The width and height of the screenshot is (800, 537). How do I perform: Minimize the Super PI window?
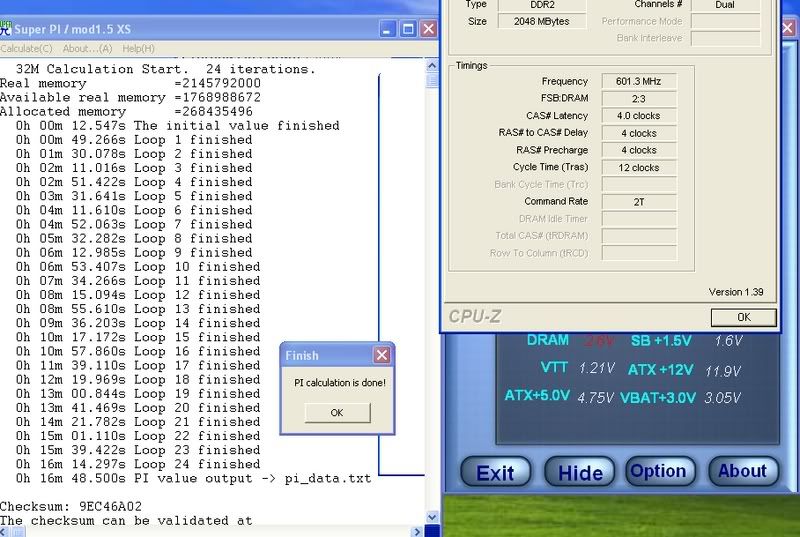(x=387, y=29)
